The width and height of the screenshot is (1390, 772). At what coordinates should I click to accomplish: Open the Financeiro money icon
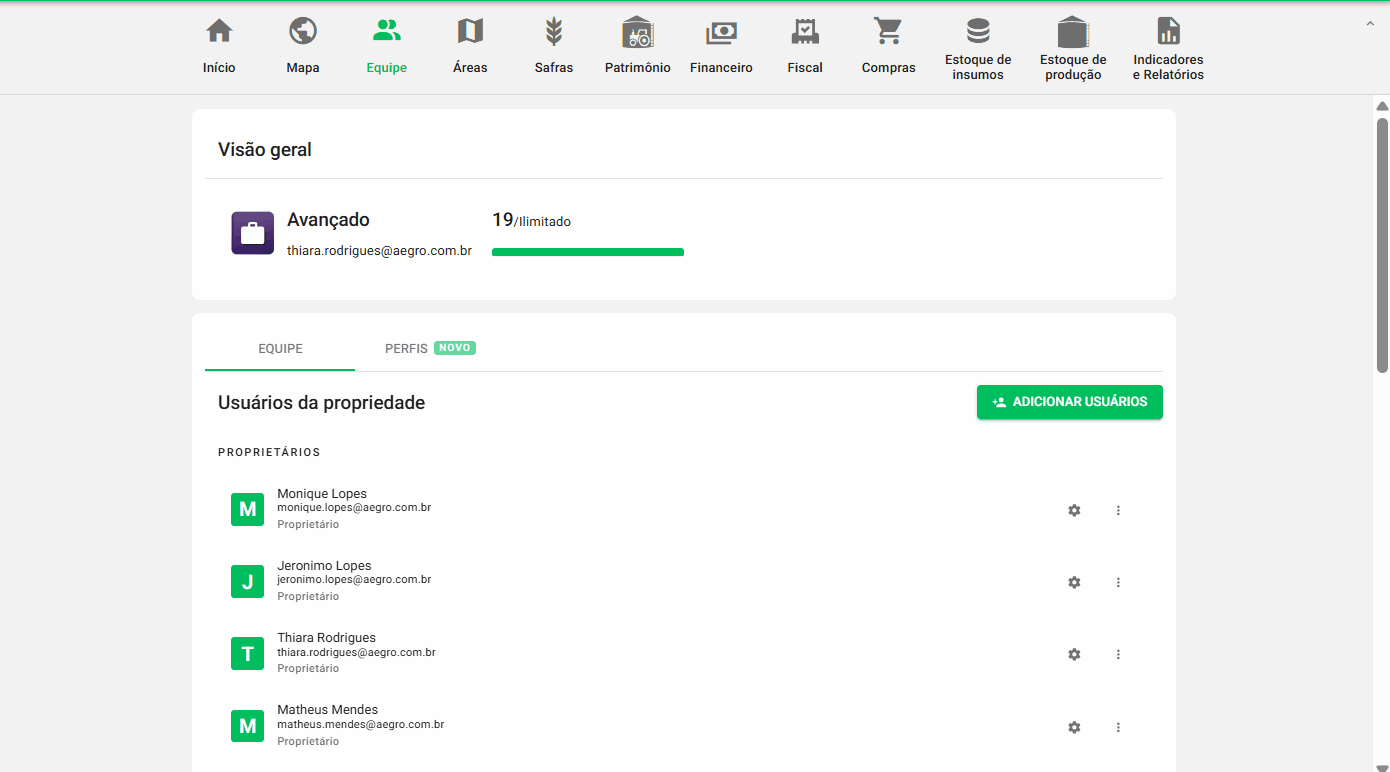pos(721,30)
